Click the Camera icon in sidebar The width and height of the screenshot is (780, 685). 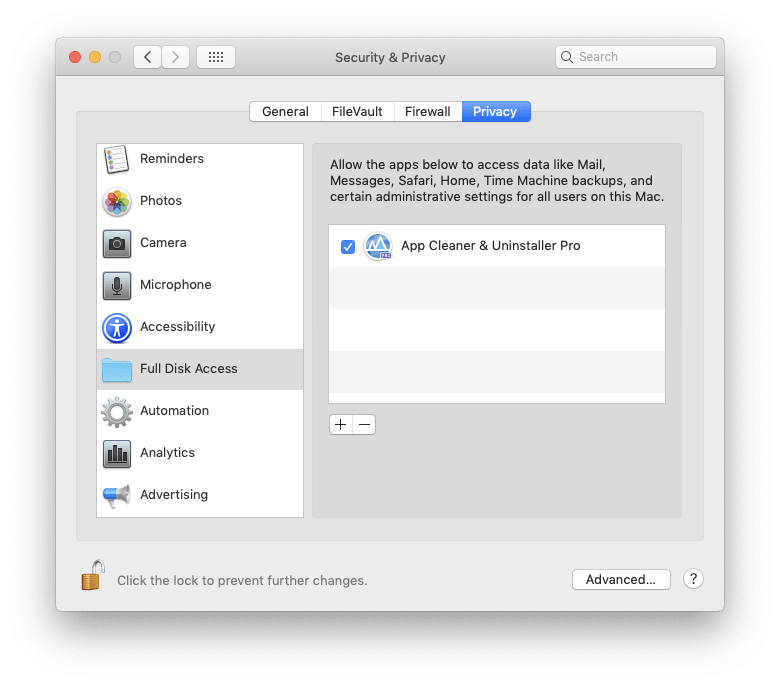(117, 244)
